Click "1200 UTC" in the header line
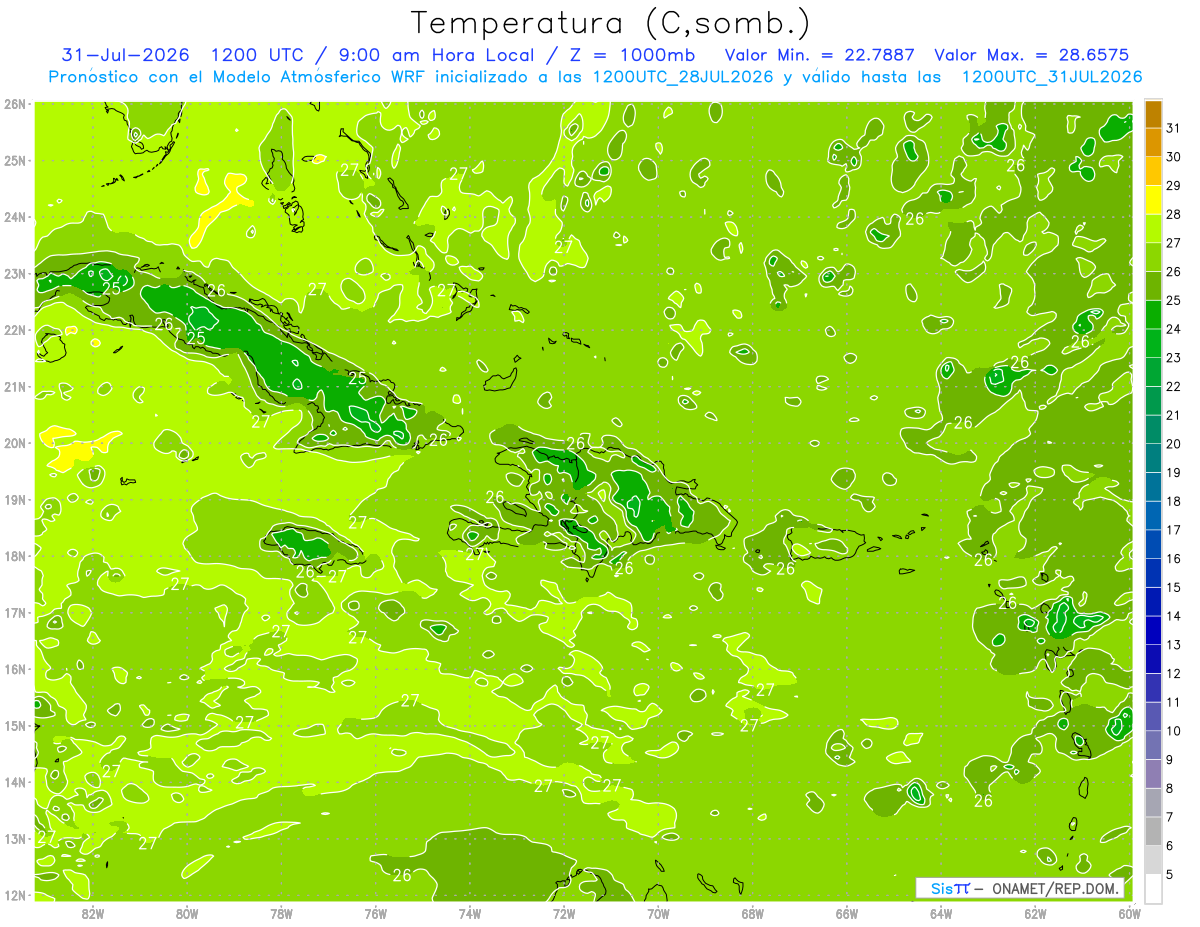Viewport: 1200px width, 927px height. tap(258, 55)
